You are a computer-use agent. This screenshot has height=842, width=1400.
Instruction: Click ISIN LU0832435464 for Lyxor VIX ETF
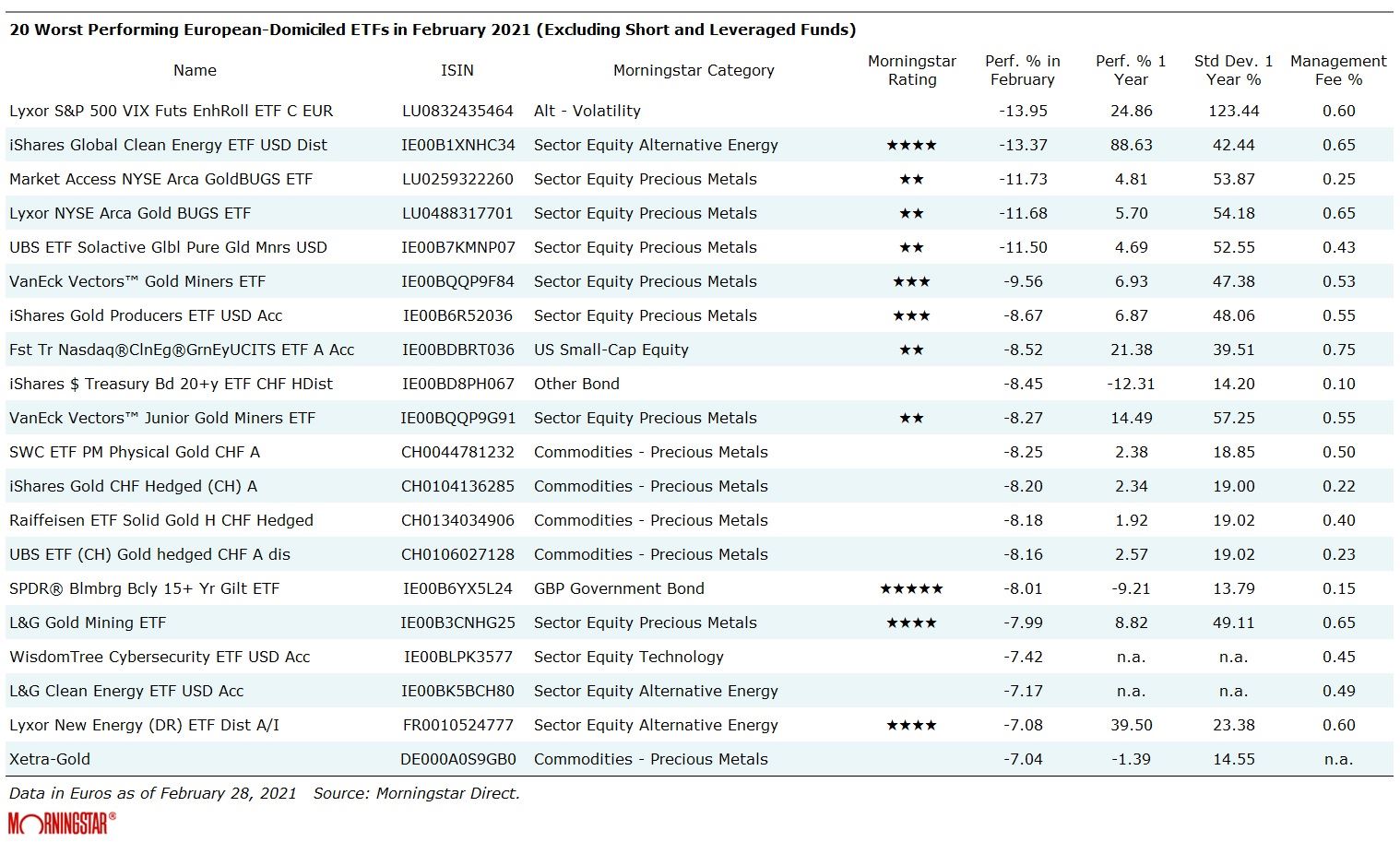(x=457, y=111)
